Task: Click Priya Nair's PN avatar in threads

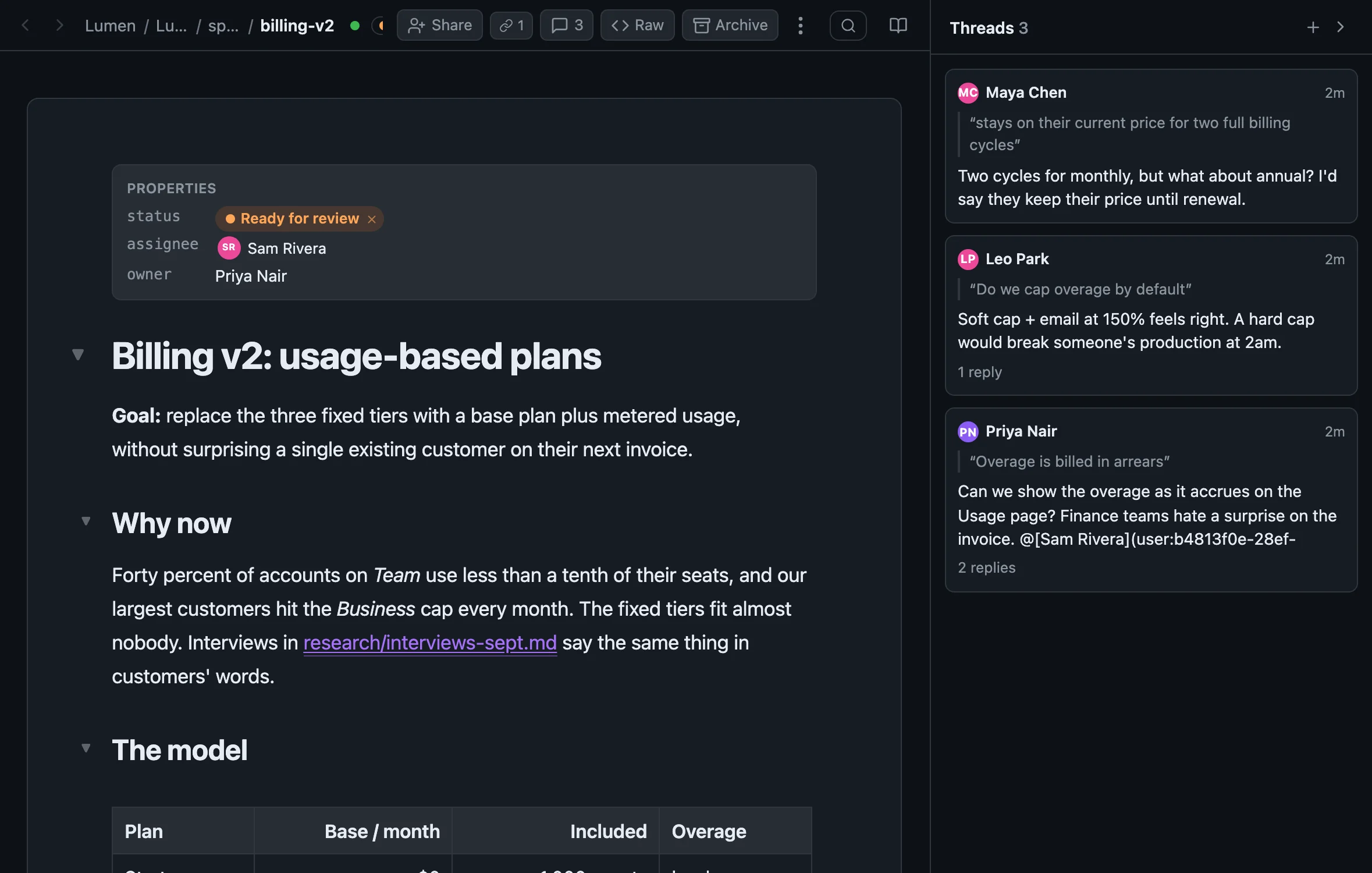Action: pyautogui.click(x=968, y=431)
